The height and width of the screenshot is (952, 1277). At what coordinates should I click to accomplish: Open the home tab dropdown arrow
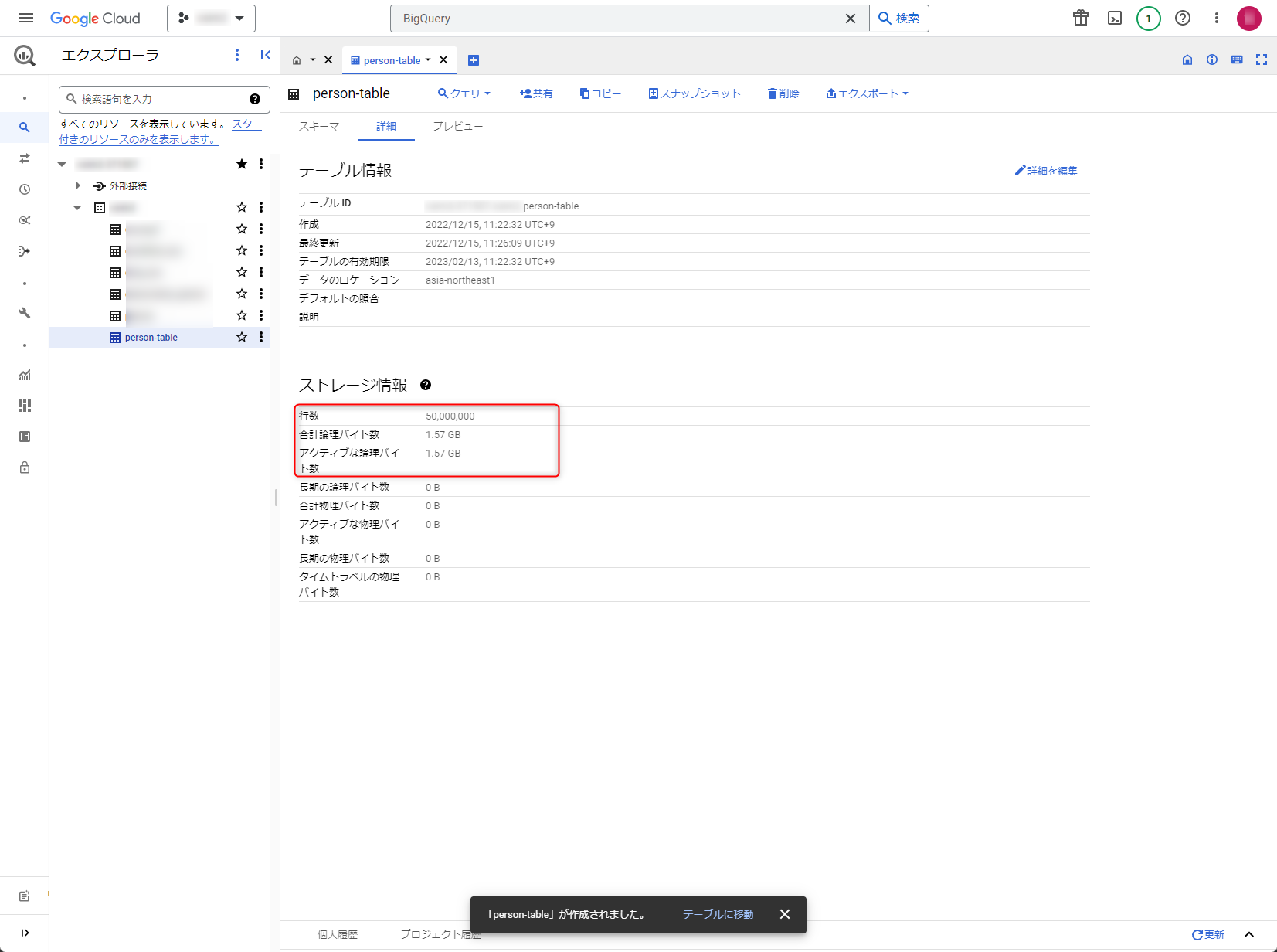pyautogui.click(x=313, y=59)
